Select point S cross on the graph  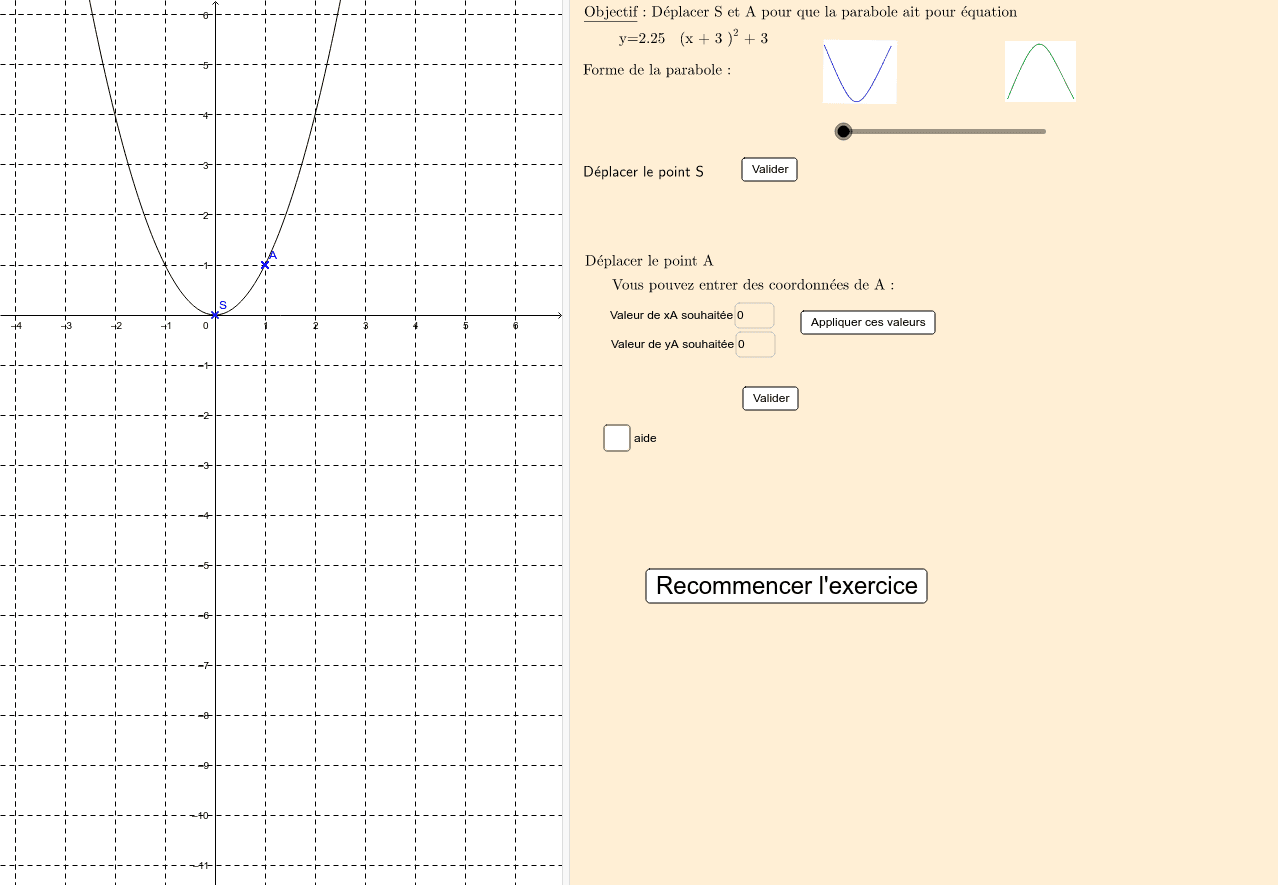pos(215,315)
